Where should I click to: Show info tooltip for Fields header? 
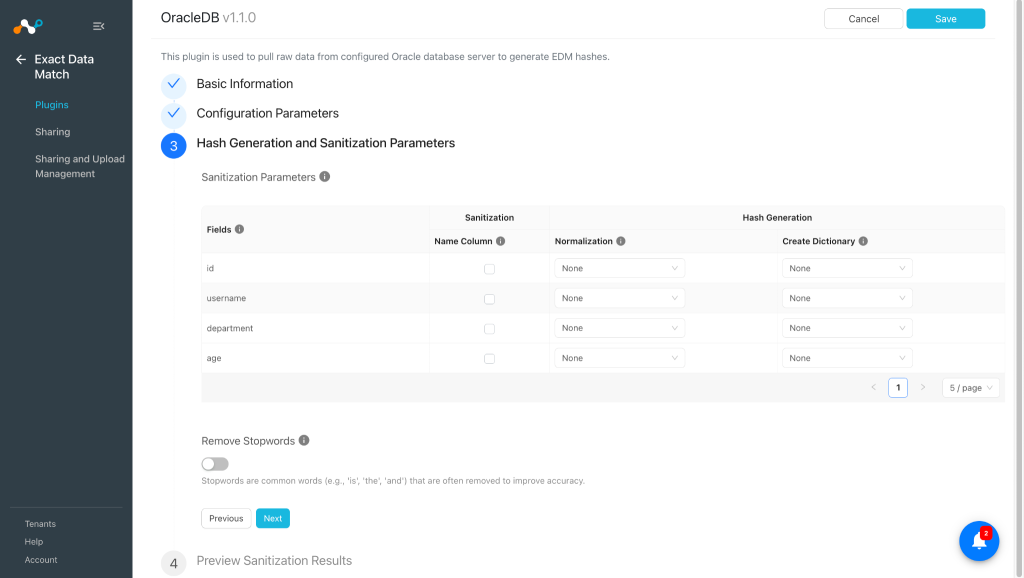point(240,229)
